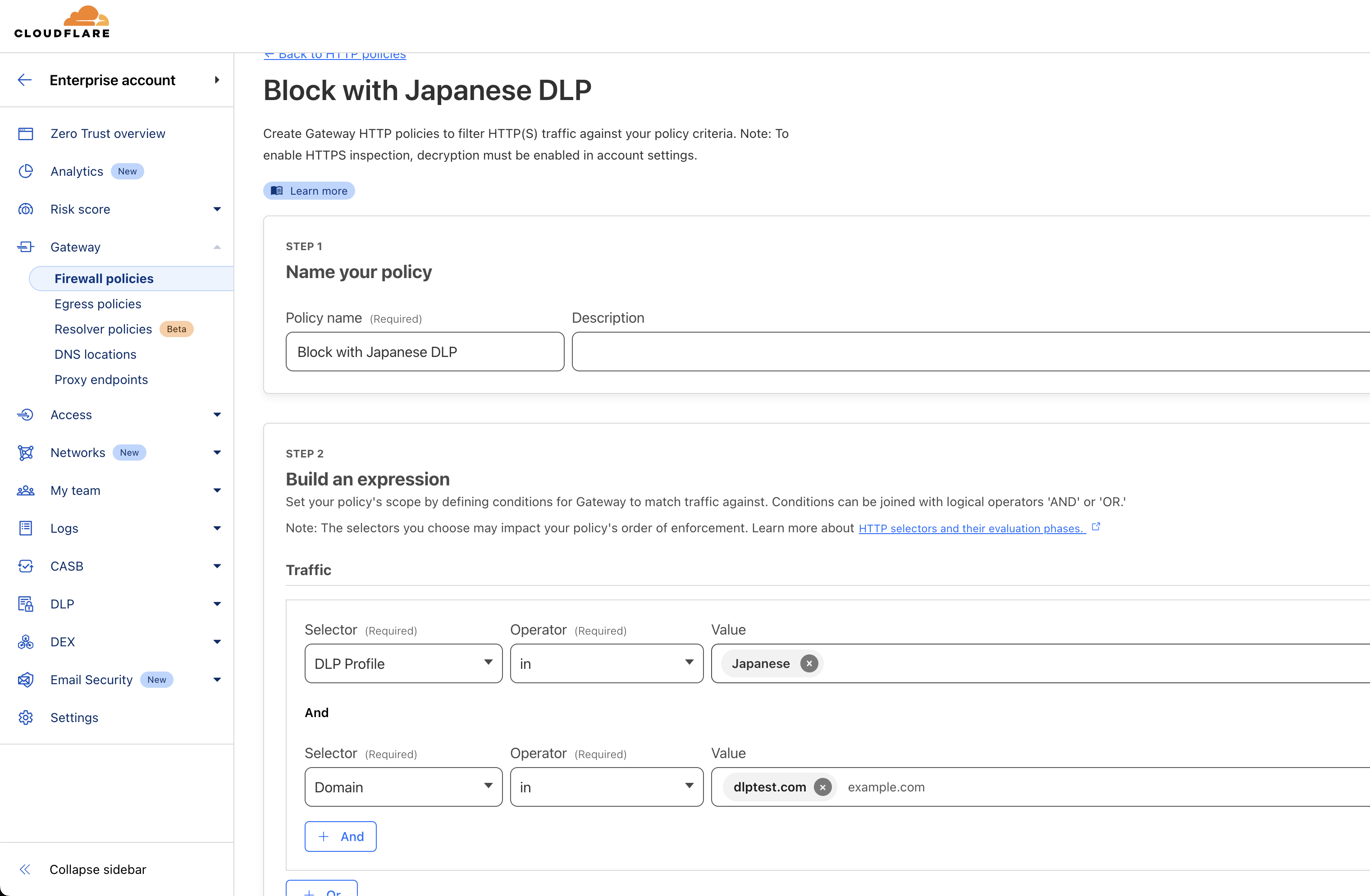This screenshot has width=1370, height=896.
Task: Click the Risk score icon
Action: [x=26, y=209]
